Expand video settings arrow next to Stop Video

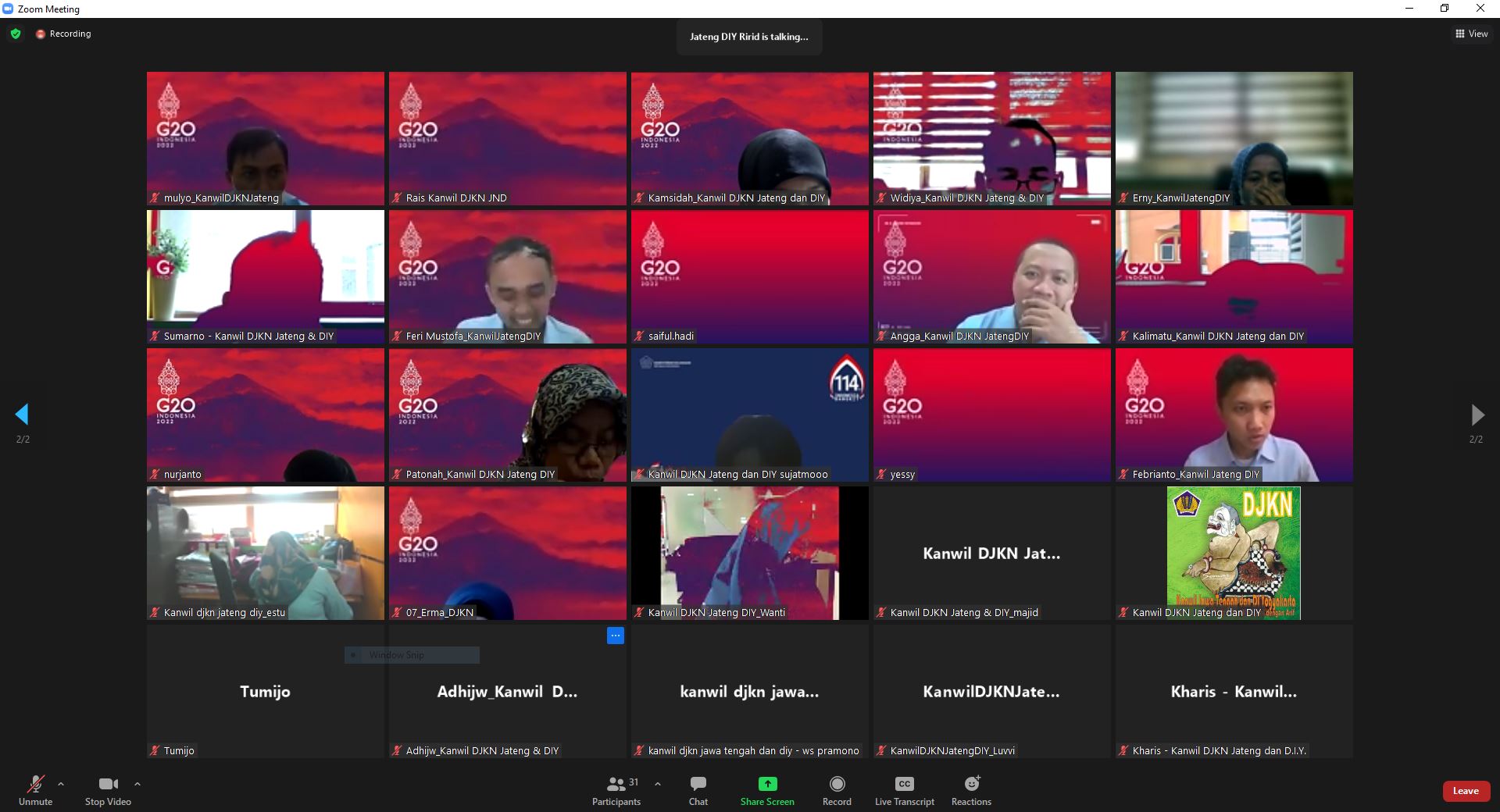pyautogui.click(x=137, y=783)
